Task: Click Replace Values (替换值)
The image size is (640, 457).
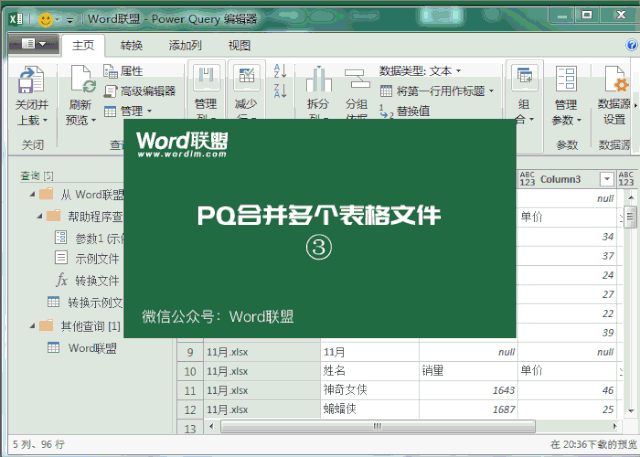Action: pos(405,111)
